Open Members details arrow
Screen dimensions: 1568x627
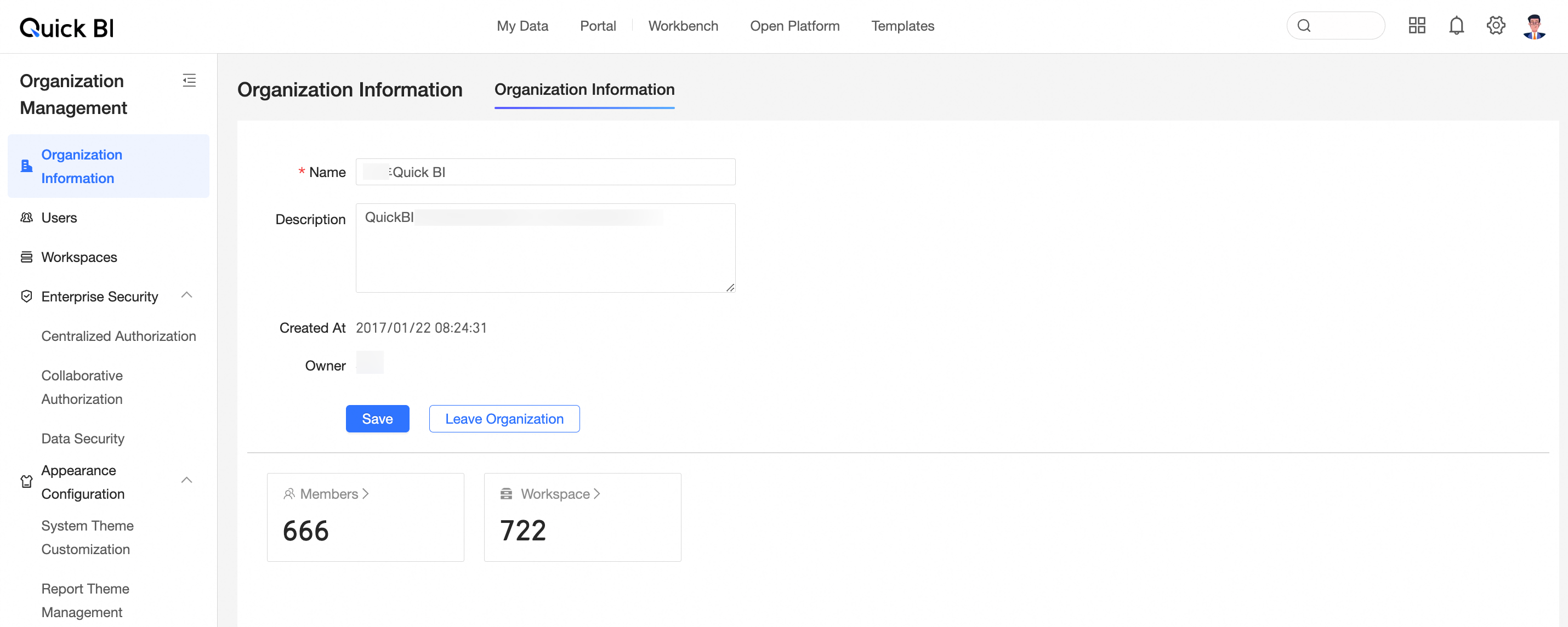365,494
